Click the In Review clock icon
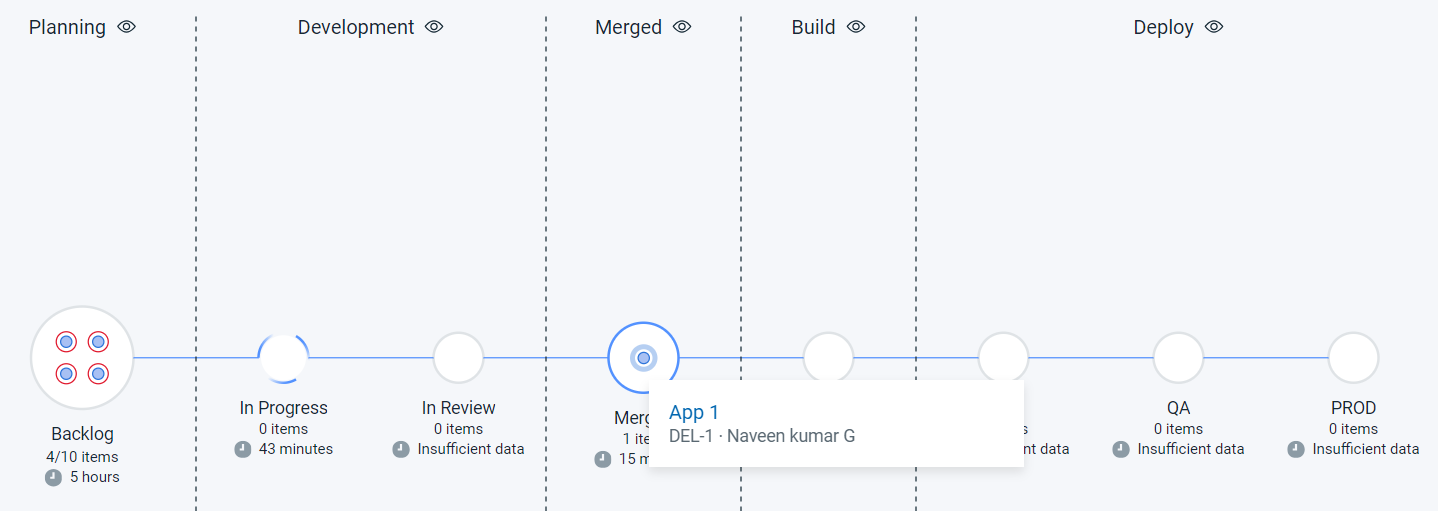The width and height of the screenshot is (1438, 511). [401, 449]
